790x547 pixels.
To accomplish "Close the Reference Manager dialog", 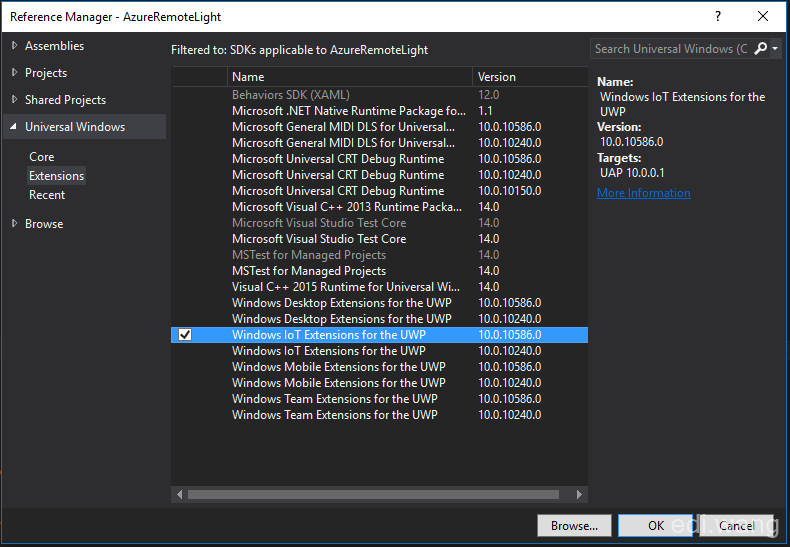I will tap(763, 16).
